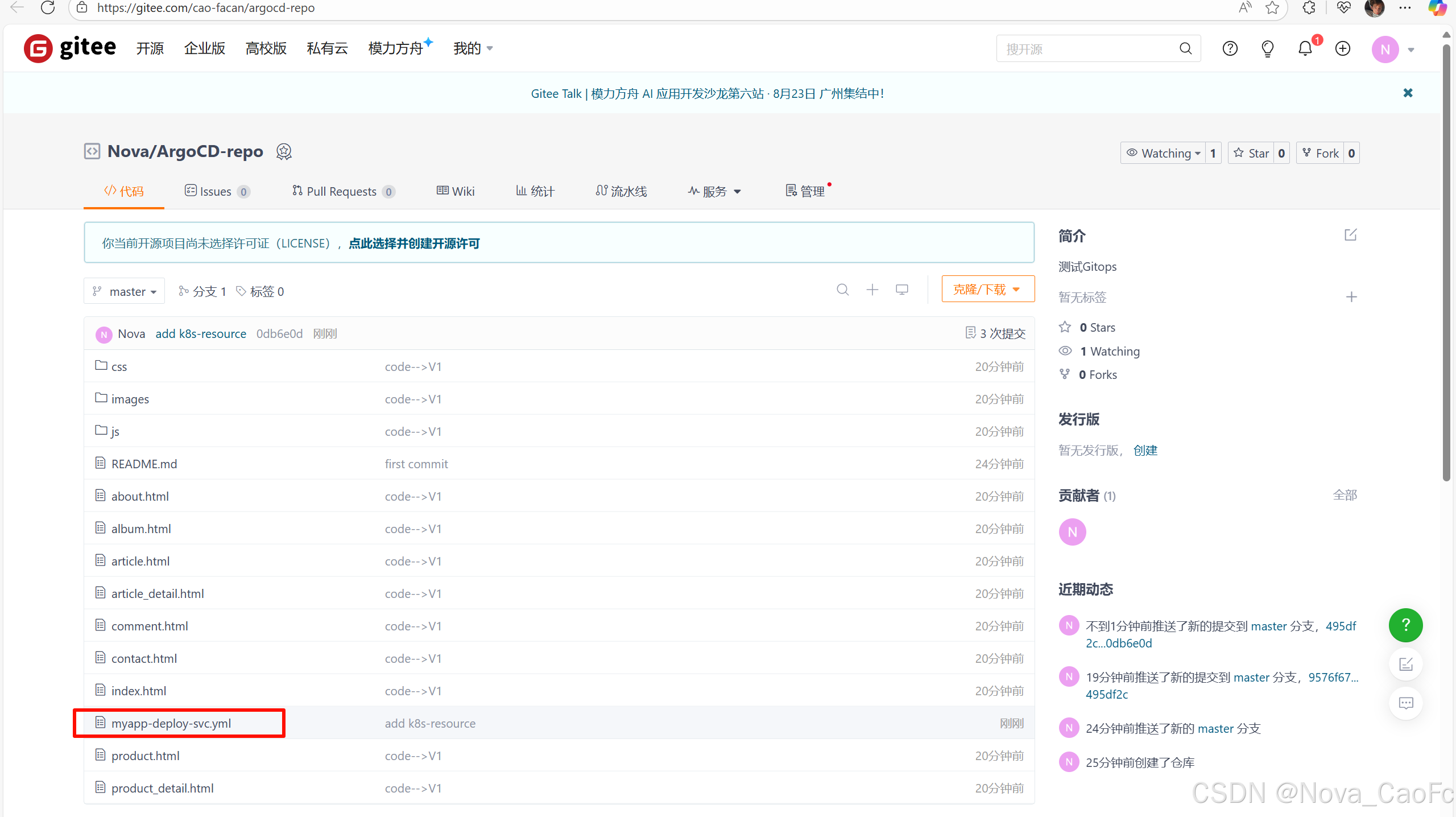
Task: Click 企业版 in the top nav
Action: pyautogui.click(x=205, y=48)
